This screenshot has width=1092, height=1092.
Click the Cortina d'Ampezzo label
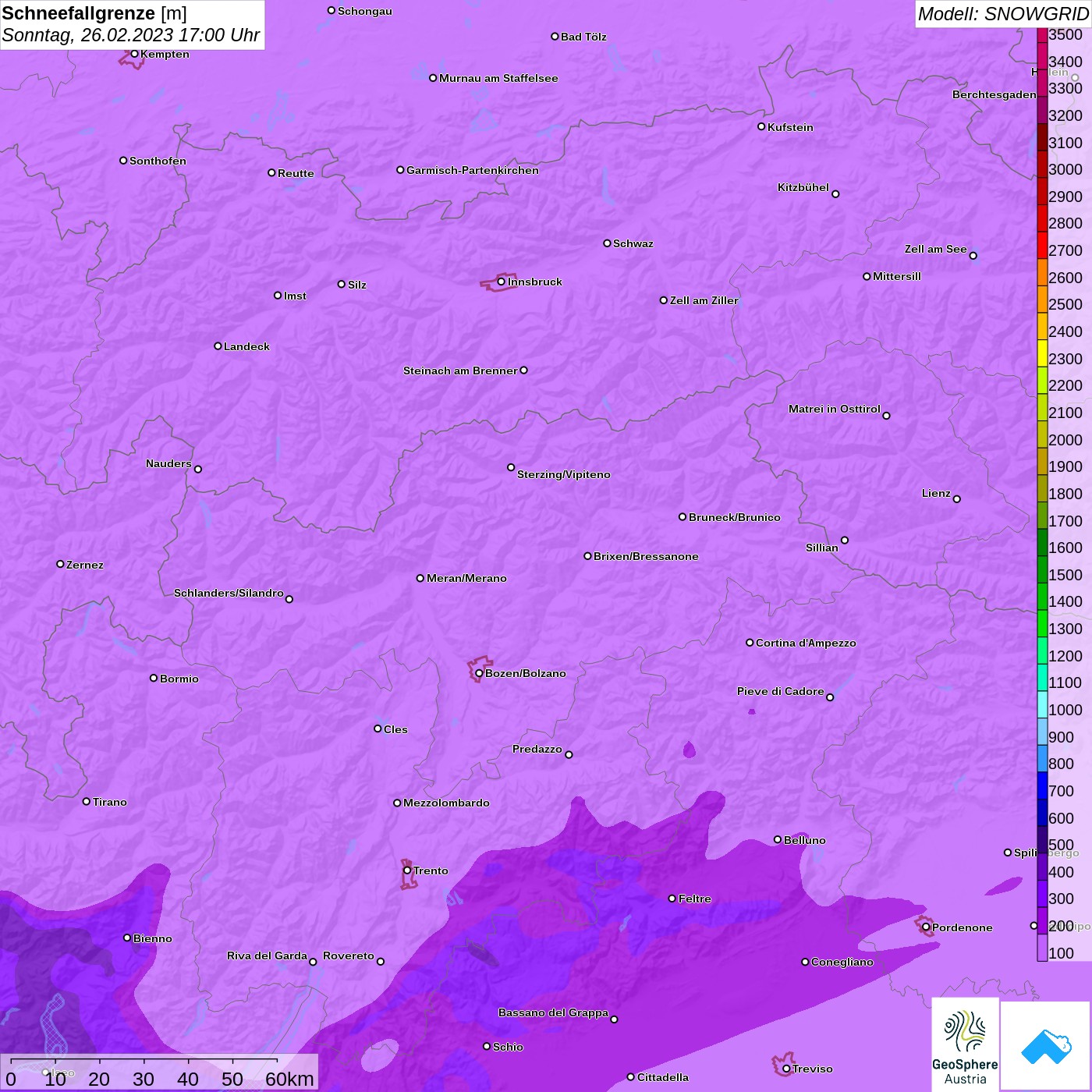[806, 643]
